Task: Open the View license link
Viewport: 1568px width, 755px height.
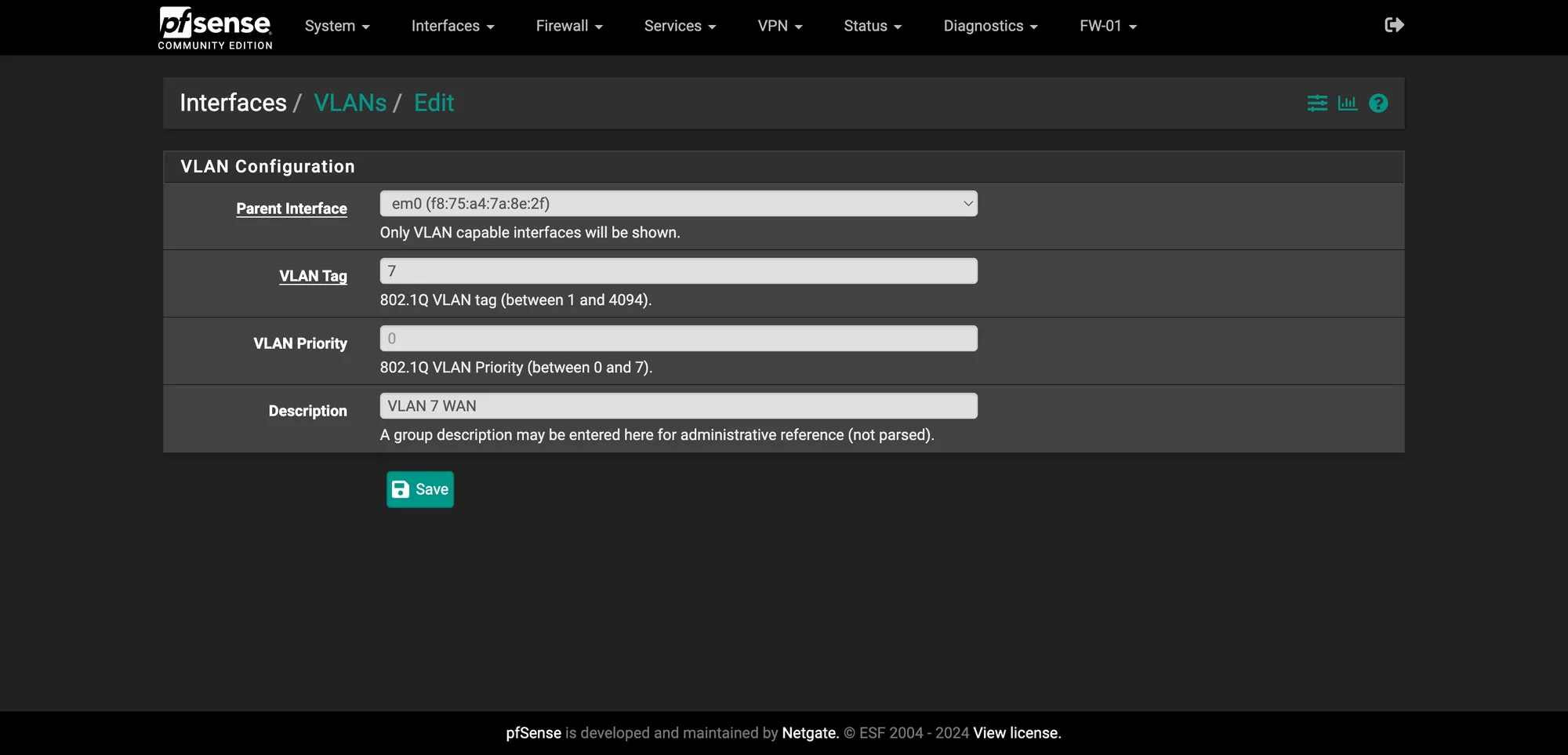Action: click(1017, 733)
